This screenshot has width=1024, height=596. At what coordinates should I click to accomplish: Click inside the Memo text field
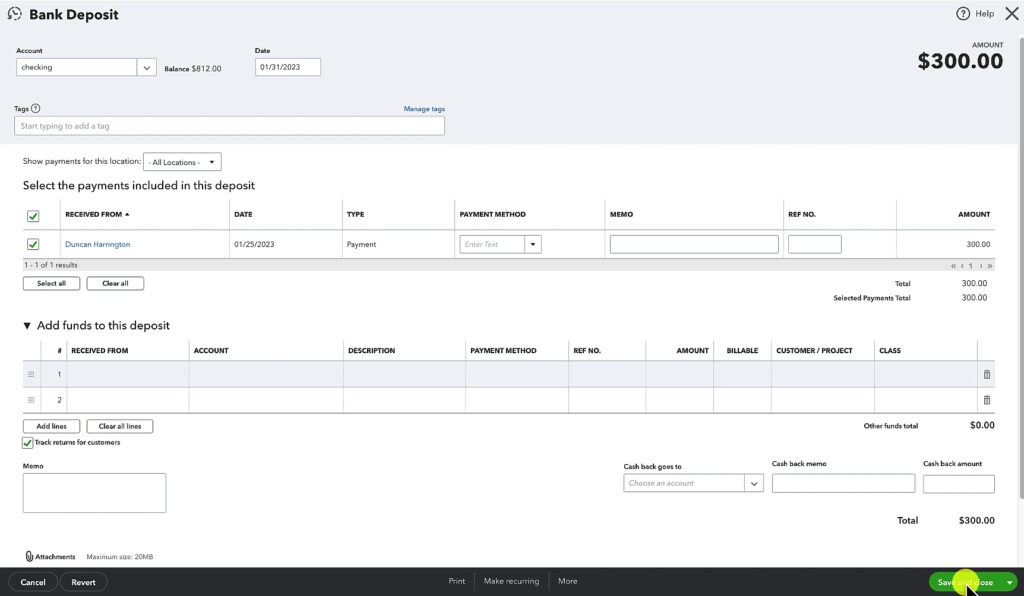pyautogui.click(x=93, y=491)
